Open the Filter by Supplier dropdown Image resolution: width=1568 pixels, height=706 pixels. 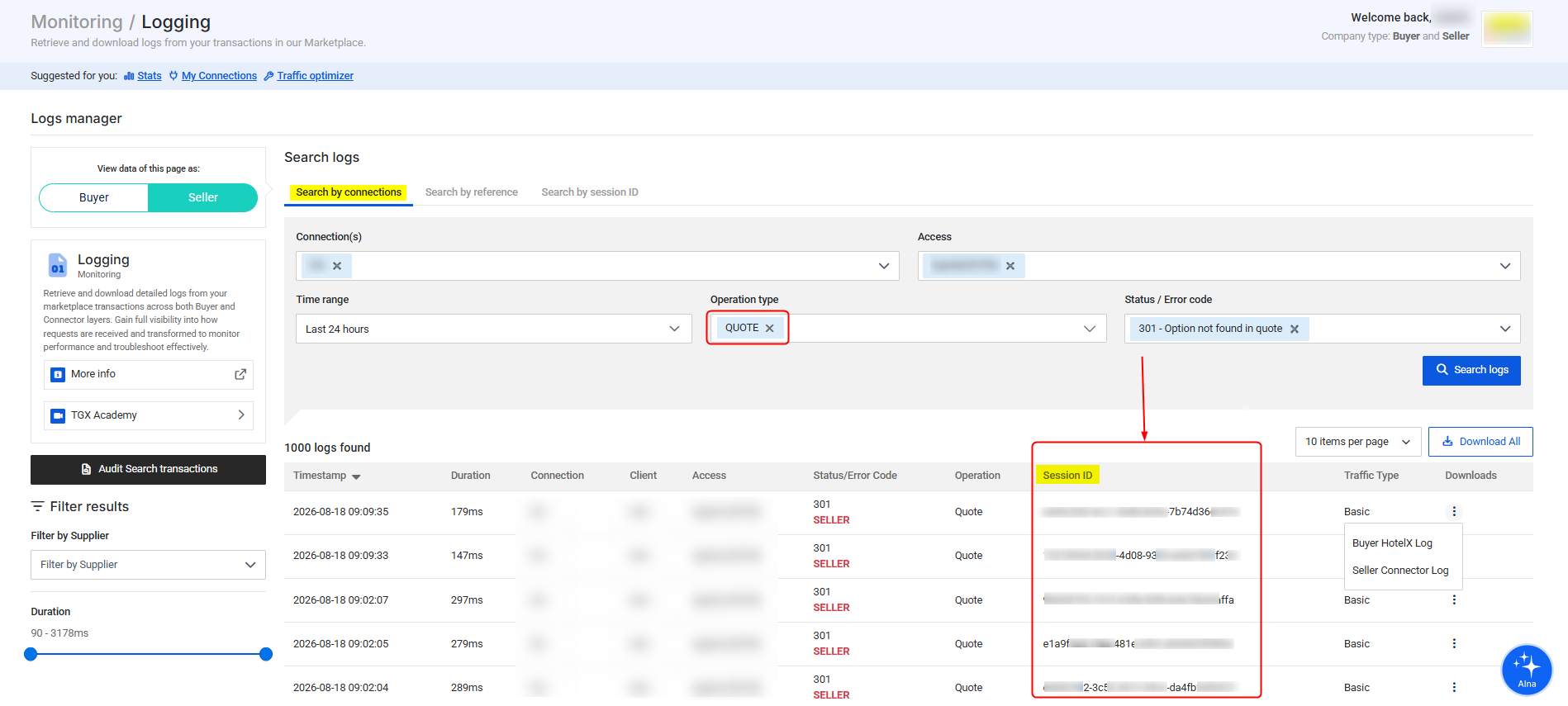pyautogui.click(x=149, y=565)
